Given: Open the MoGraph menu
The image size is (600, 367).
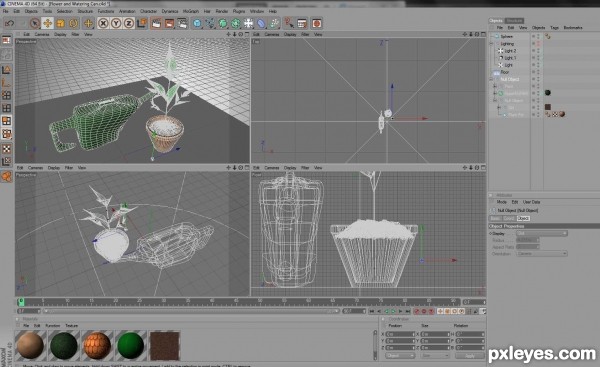Looking at the screenshot, I should click(191, 11).
